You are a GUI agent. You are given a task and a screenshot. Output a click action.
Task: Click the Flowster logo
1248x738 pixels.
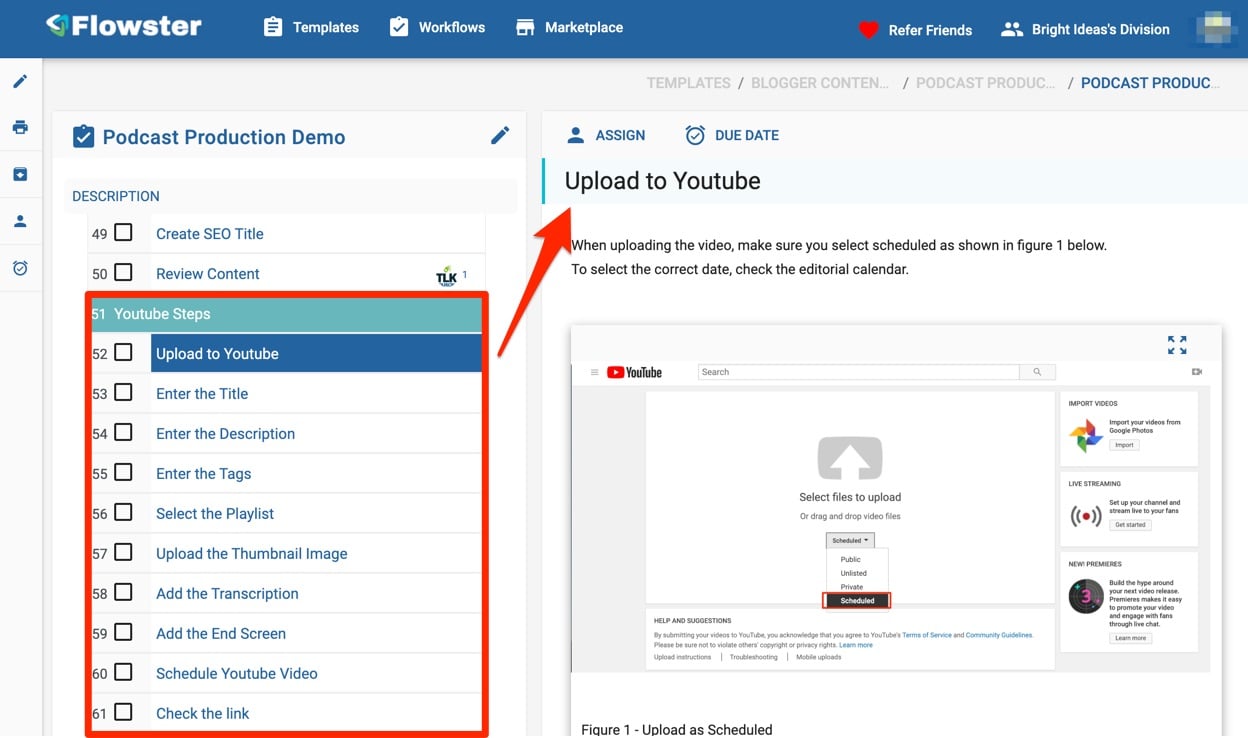(123, 26)
